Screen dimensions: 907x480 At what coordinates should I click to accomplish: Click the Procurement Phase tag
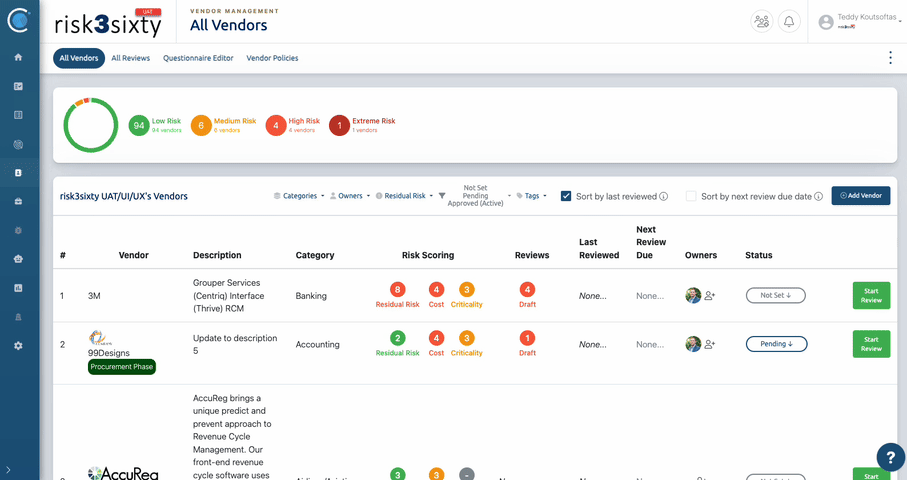click(x=121, y=367)
